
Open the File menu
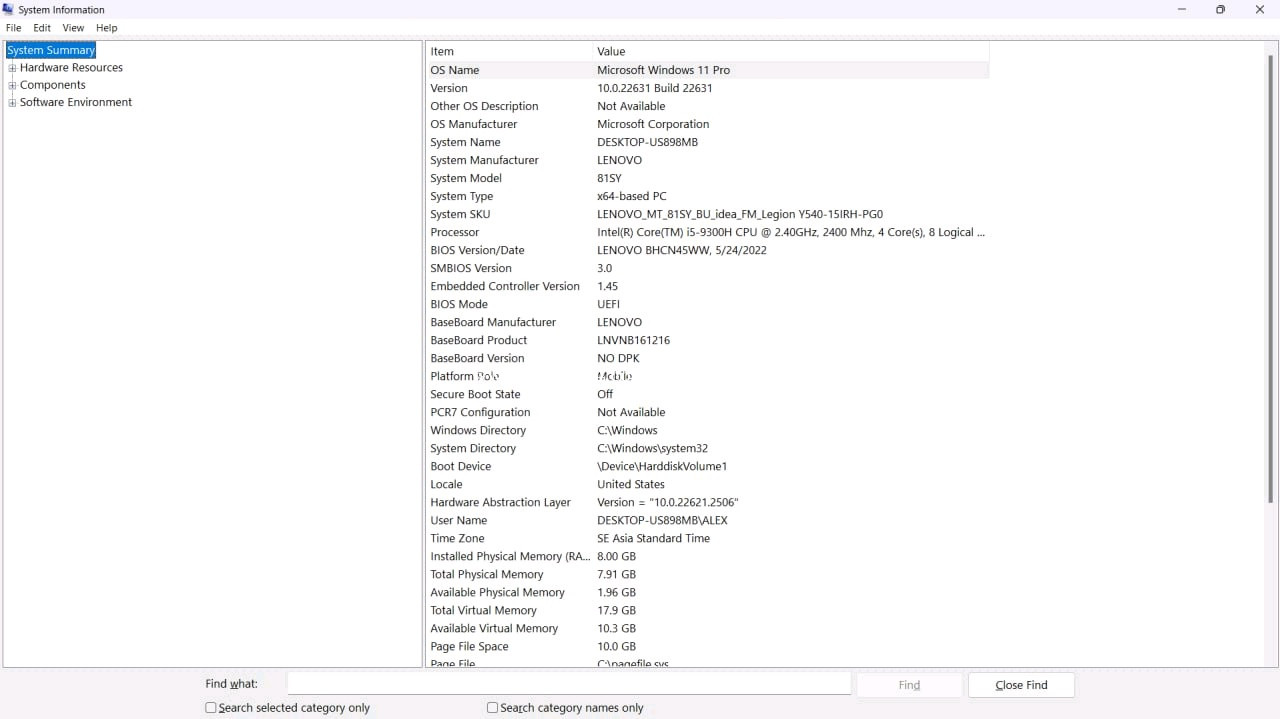pyautogui.click(x=13, y=28)
